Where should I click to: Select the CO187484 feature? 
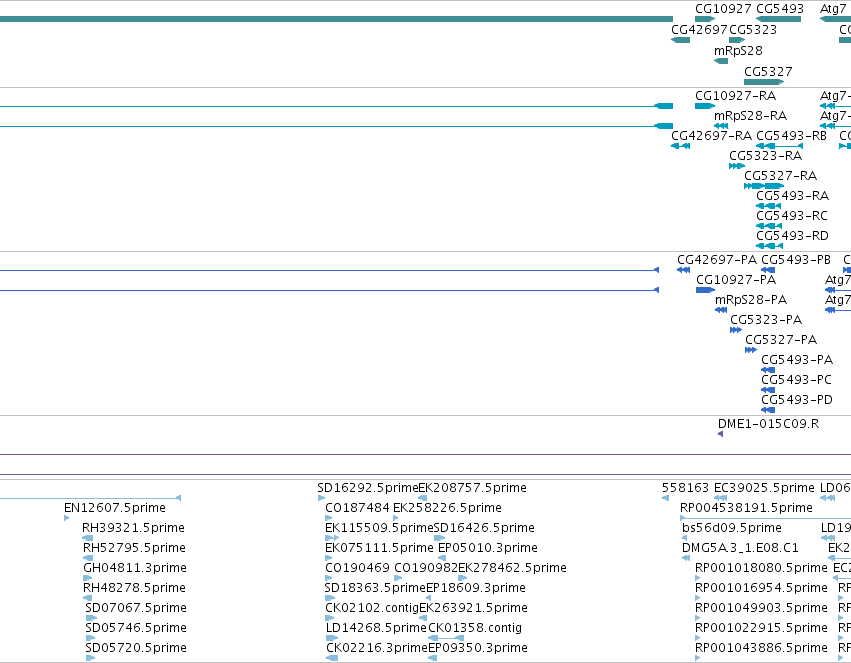coord(328,518)
